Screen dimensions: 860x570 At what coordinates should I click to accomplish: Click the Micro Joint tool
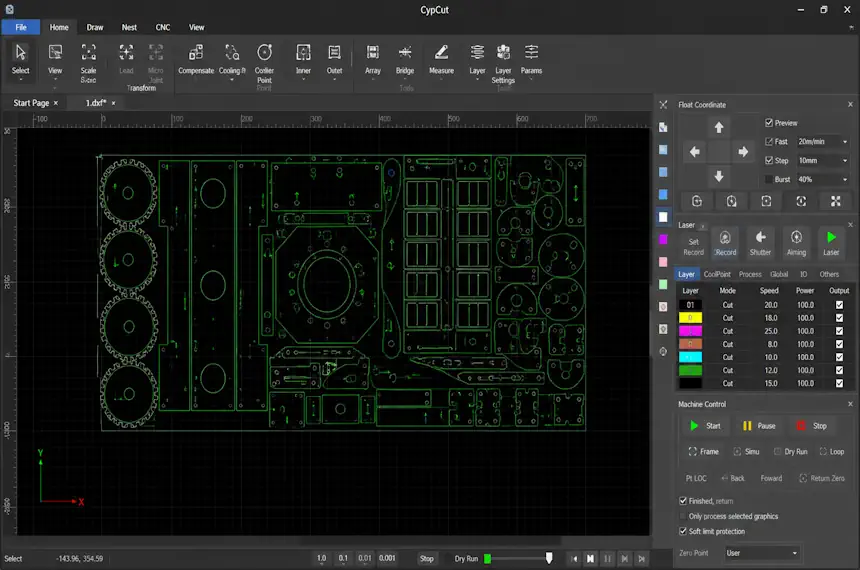click(156, 63)
